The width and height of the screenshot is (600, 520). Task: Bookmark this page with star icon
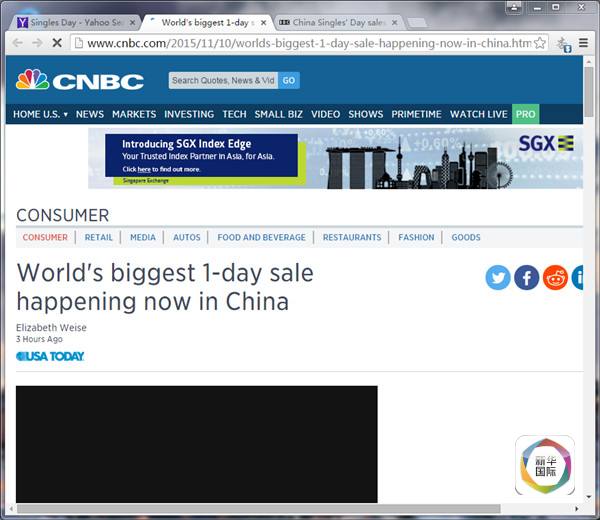[541, 44]
